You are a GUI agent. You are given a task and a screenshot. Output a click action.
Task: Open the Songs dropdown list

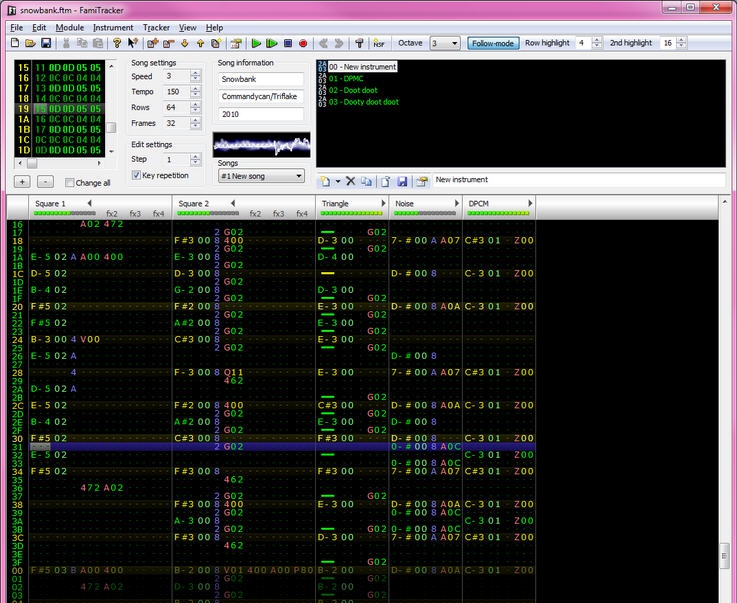261,176
